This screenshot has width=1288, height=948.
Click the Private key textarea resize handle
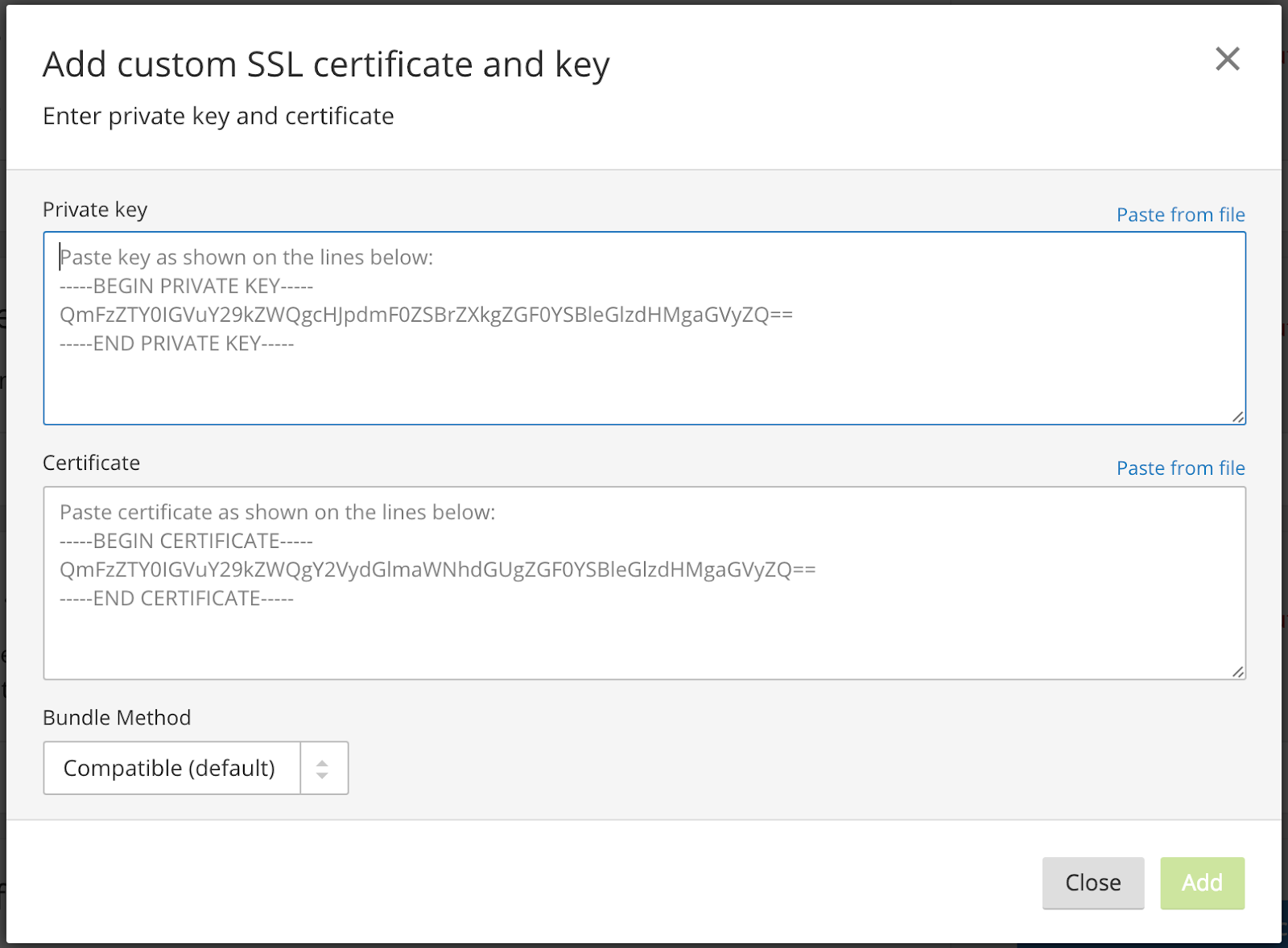1238,417
